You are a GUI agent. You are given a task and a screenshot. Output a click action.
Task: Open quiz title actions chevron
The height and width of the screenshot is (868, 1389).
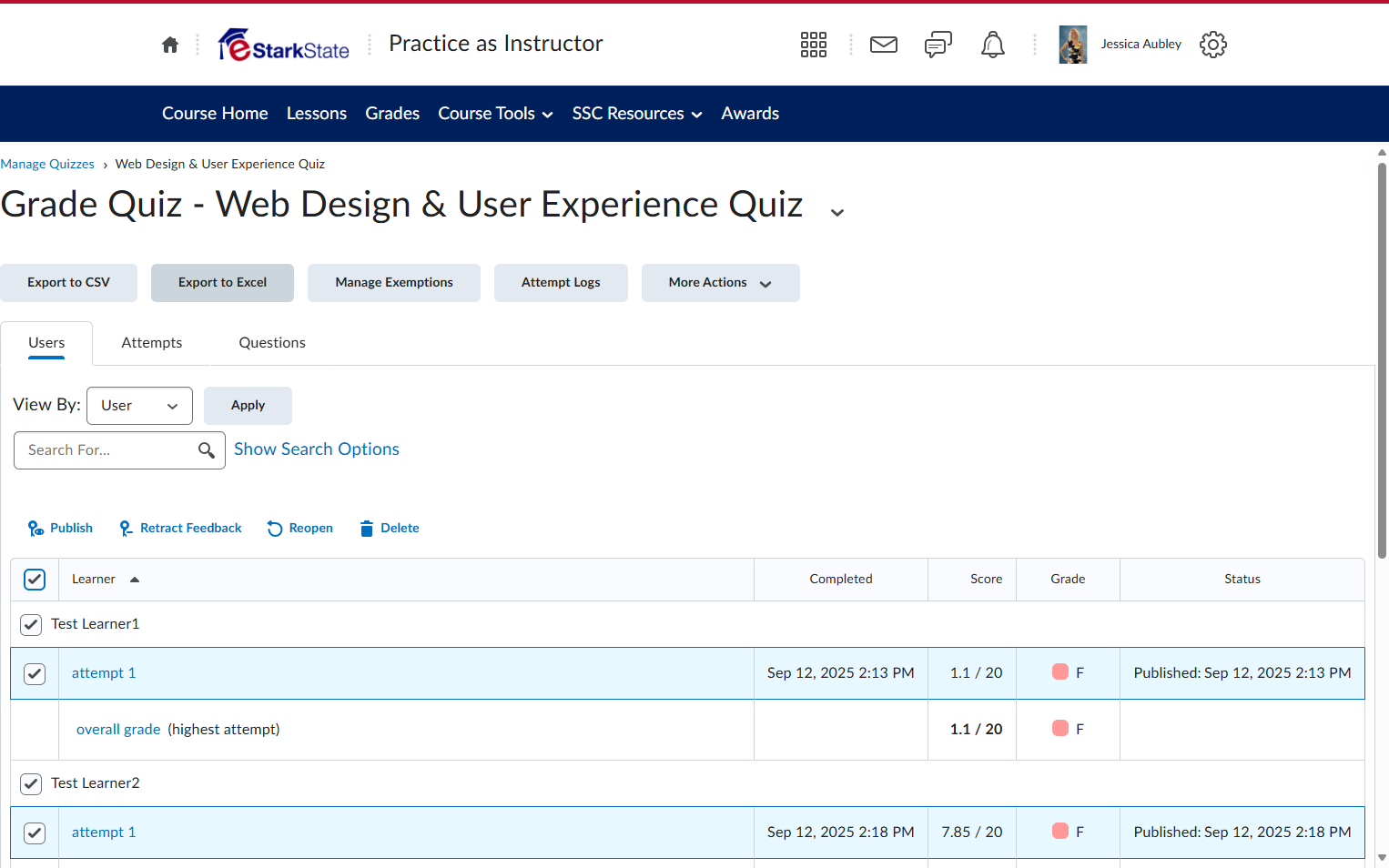[x=837, y=212]
